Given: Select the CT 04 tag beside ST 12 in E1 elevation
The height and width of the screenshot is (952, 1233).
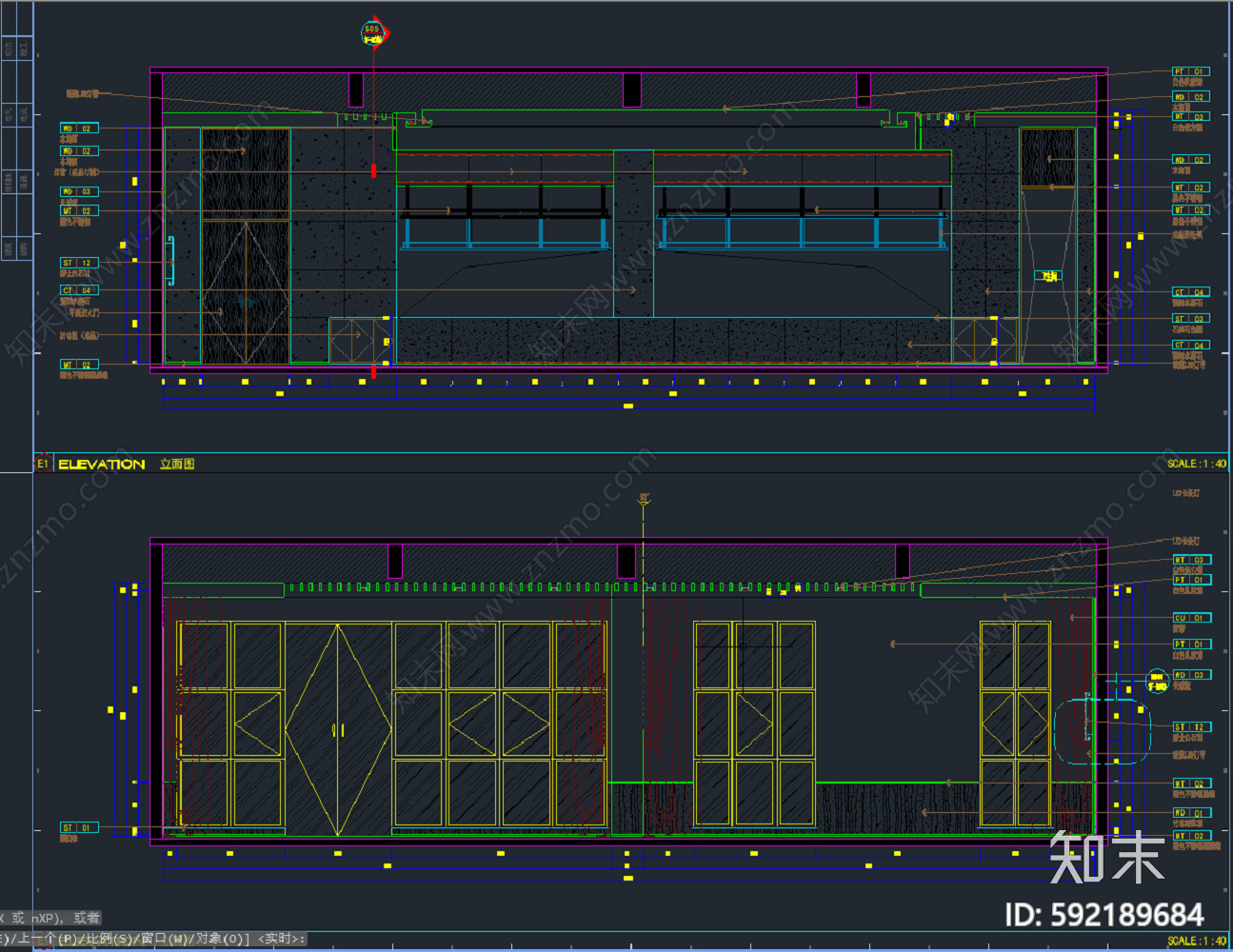Looking at the screenshot, I should click(x=78, y=290).
